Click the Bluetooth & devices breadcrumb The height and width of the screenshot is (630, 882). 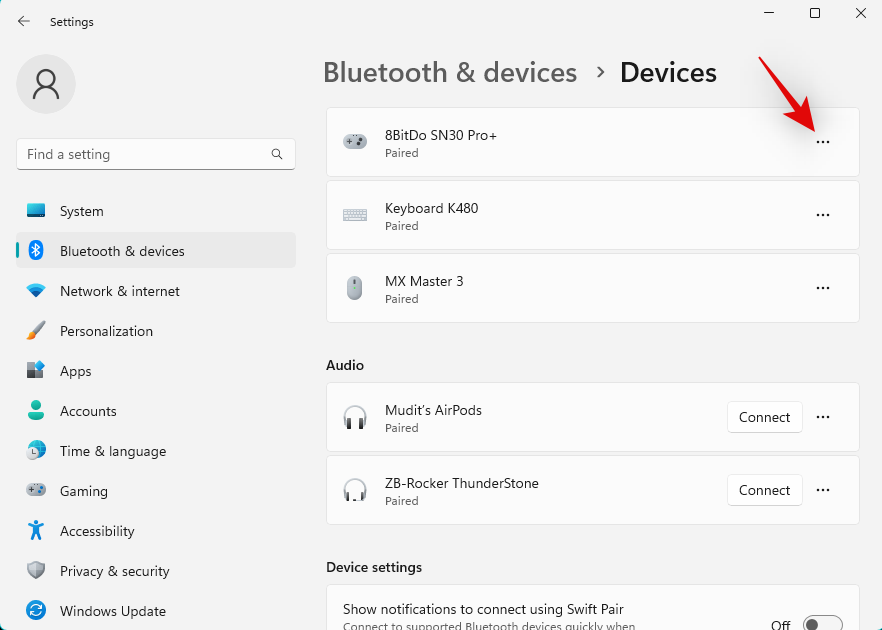coord(450,73)
